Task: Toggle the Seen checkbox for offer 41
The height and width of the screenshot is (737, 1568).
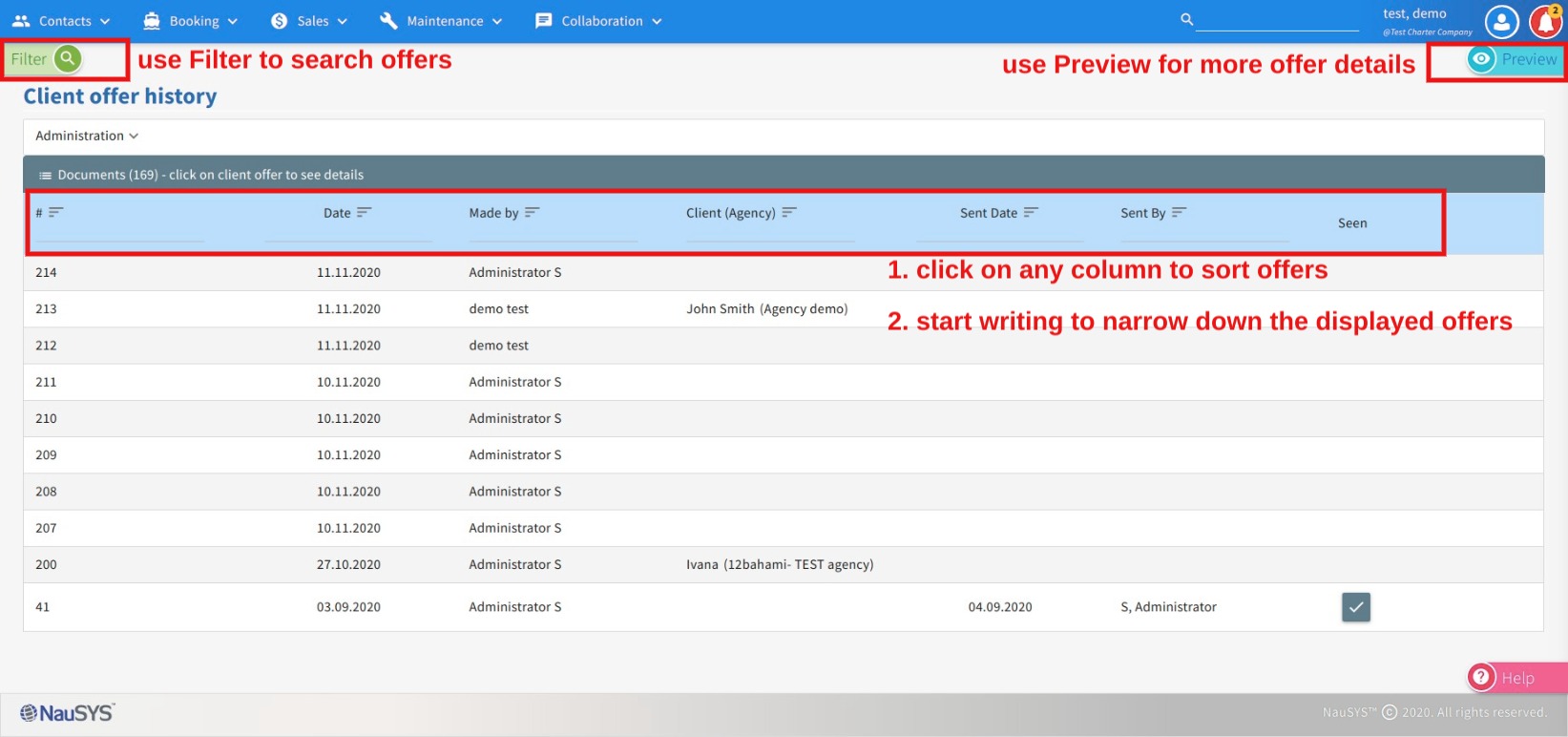Action: click(x=1355, y=607)
